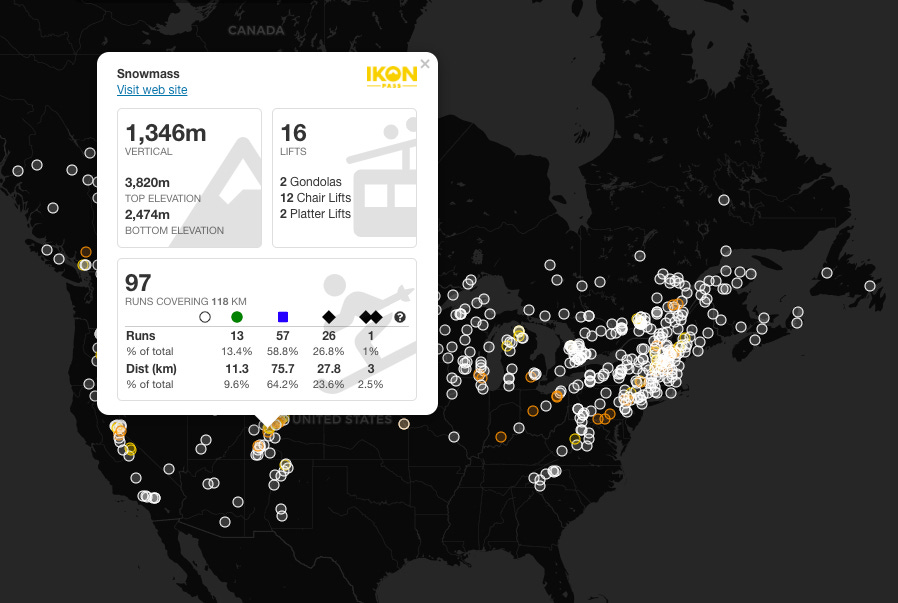Select the 27.8 km distance value

(329, 369)
